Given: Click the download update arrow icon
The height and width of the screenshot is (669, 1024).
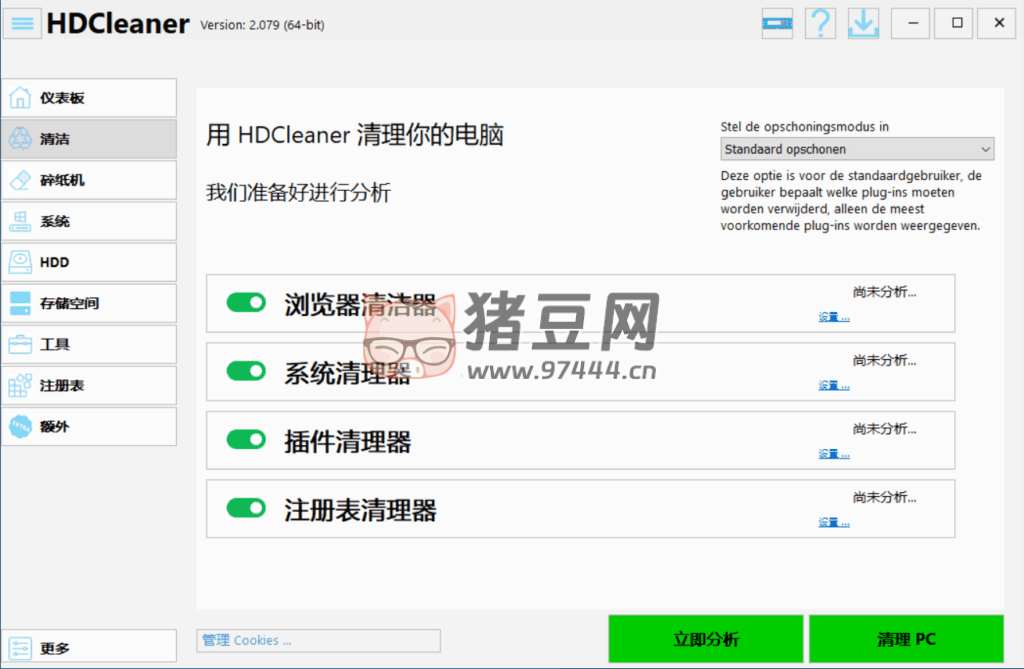Looking at the screenshot, I should (x=863, y=24).
